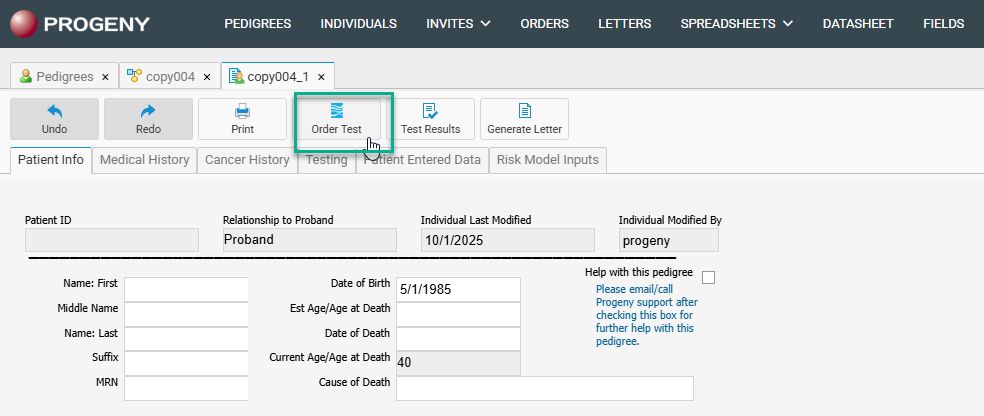This screenshot has width=984, height=416.
Task: Click the Date of Birth field
Action: (458, 289)
